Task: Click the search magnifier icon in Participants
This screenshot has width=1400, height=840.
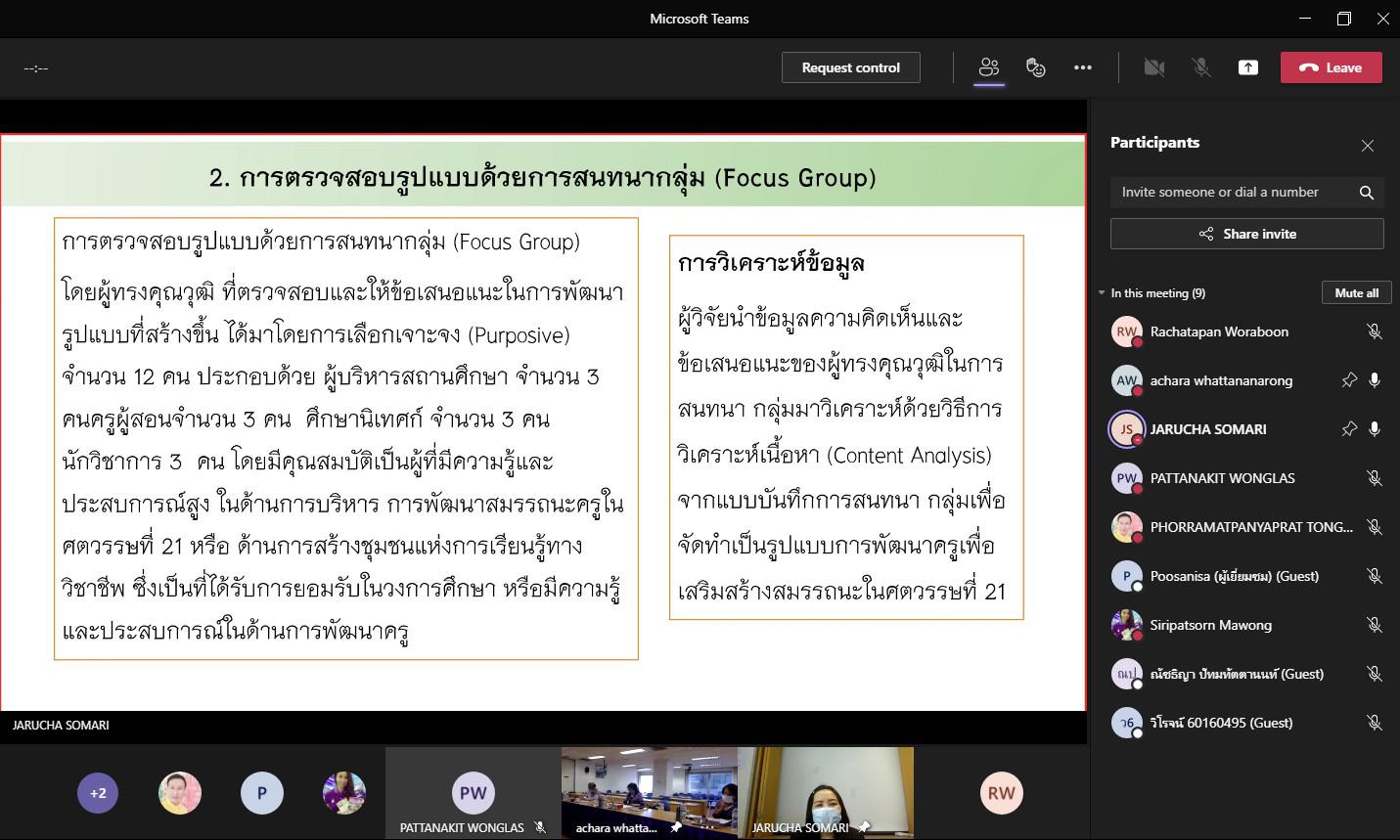Action: (1367, 193)
